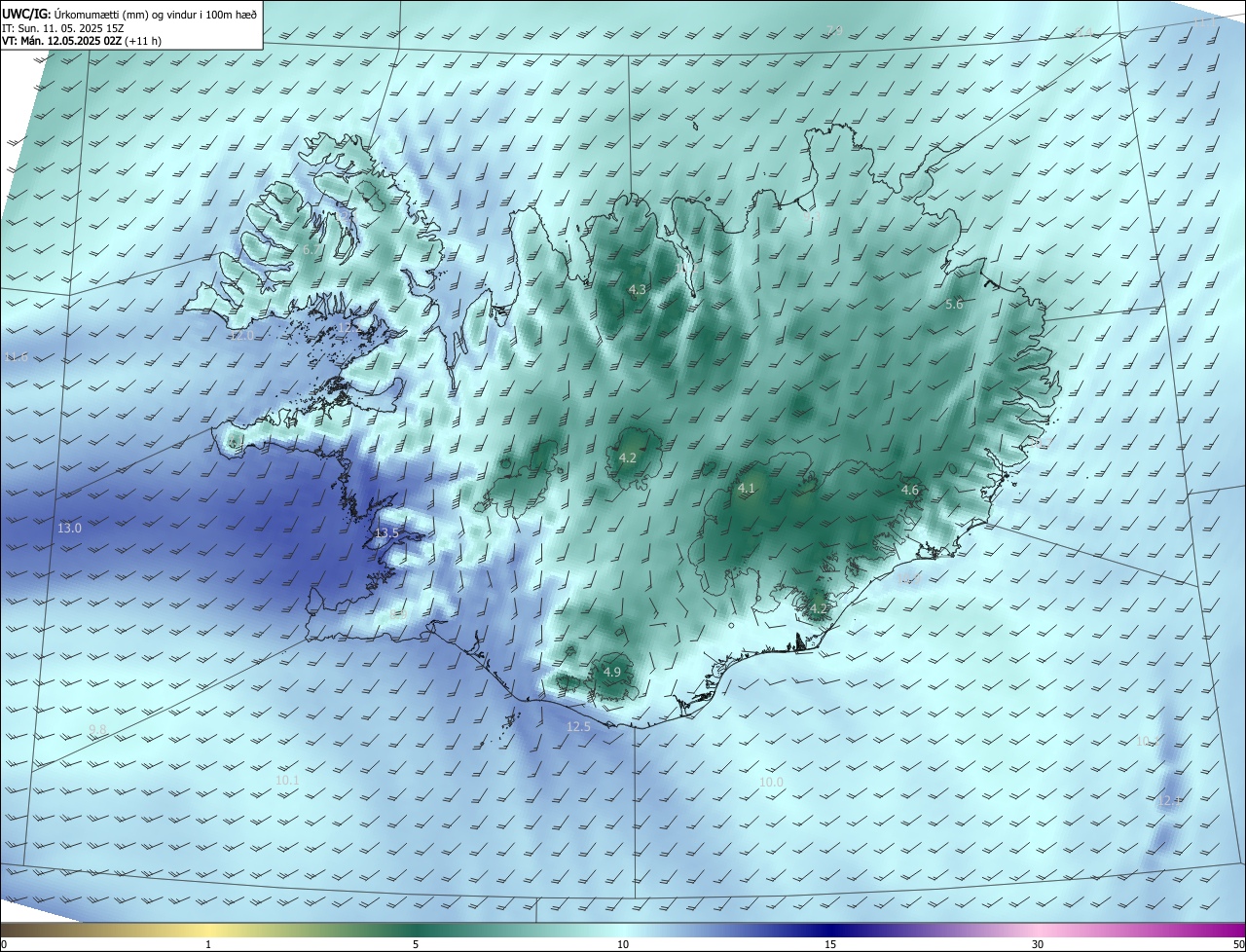Click the 15 tick on the color scale
Image resolution: width=1246 pixels, height=952 pixels.
click(830, 944)
